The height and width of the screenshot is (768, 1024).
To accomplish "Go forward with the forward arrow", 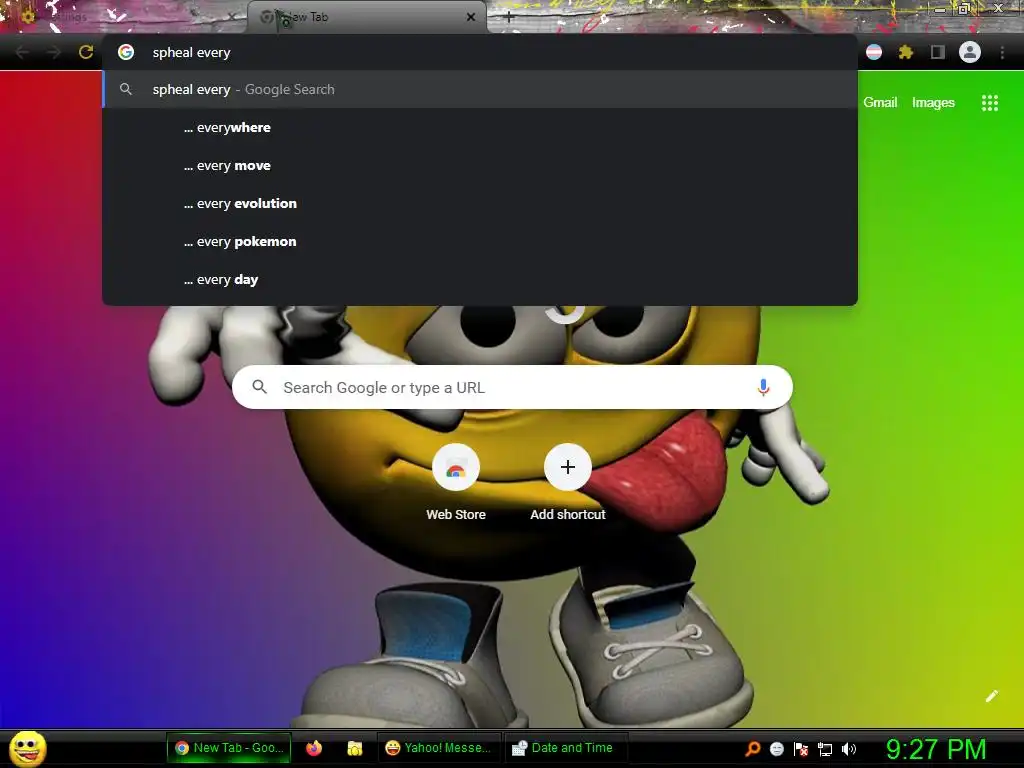I will pyautogui.click(x=54, y=52).
